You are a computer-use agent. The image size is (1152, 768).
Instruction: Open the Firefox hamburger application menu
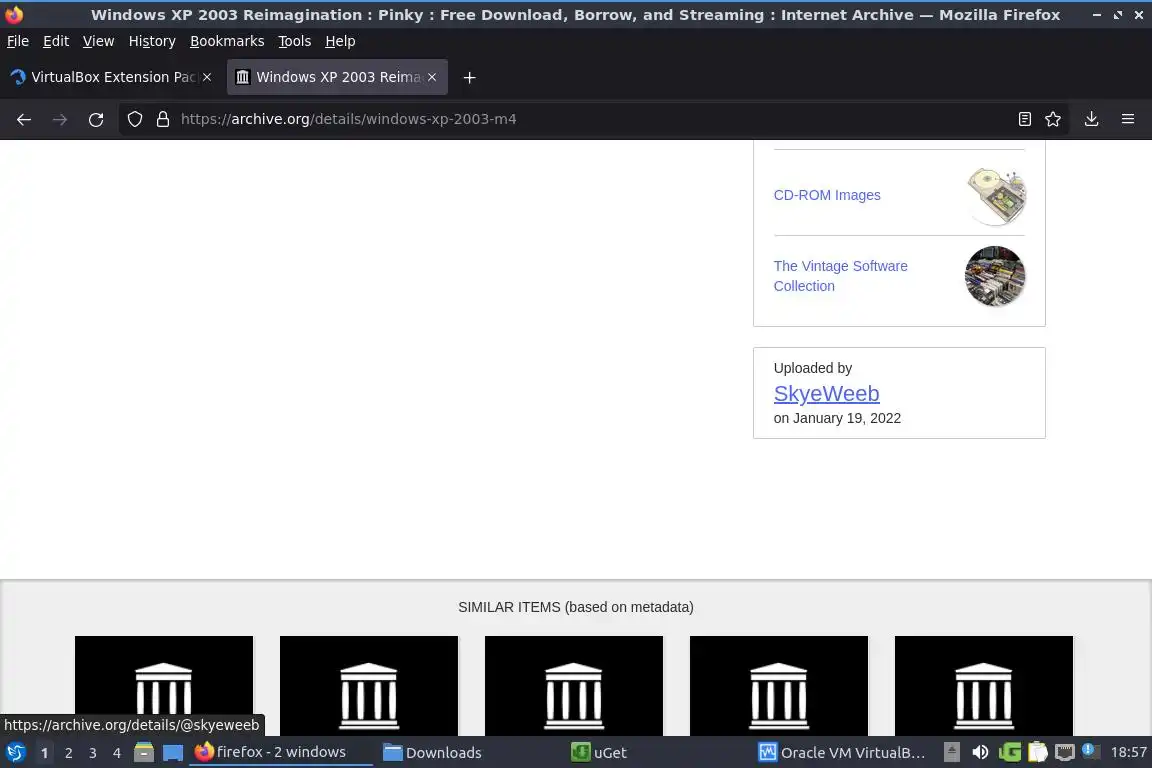pyautogui.click(x=1128, y=119)
